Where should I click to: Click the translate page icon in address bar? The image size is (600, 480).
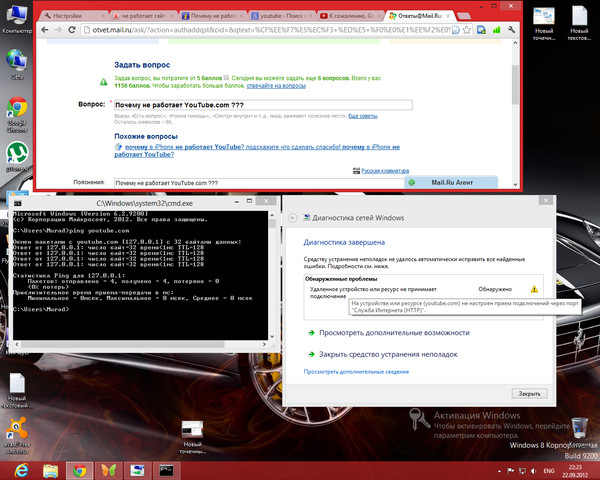point(455,30)
